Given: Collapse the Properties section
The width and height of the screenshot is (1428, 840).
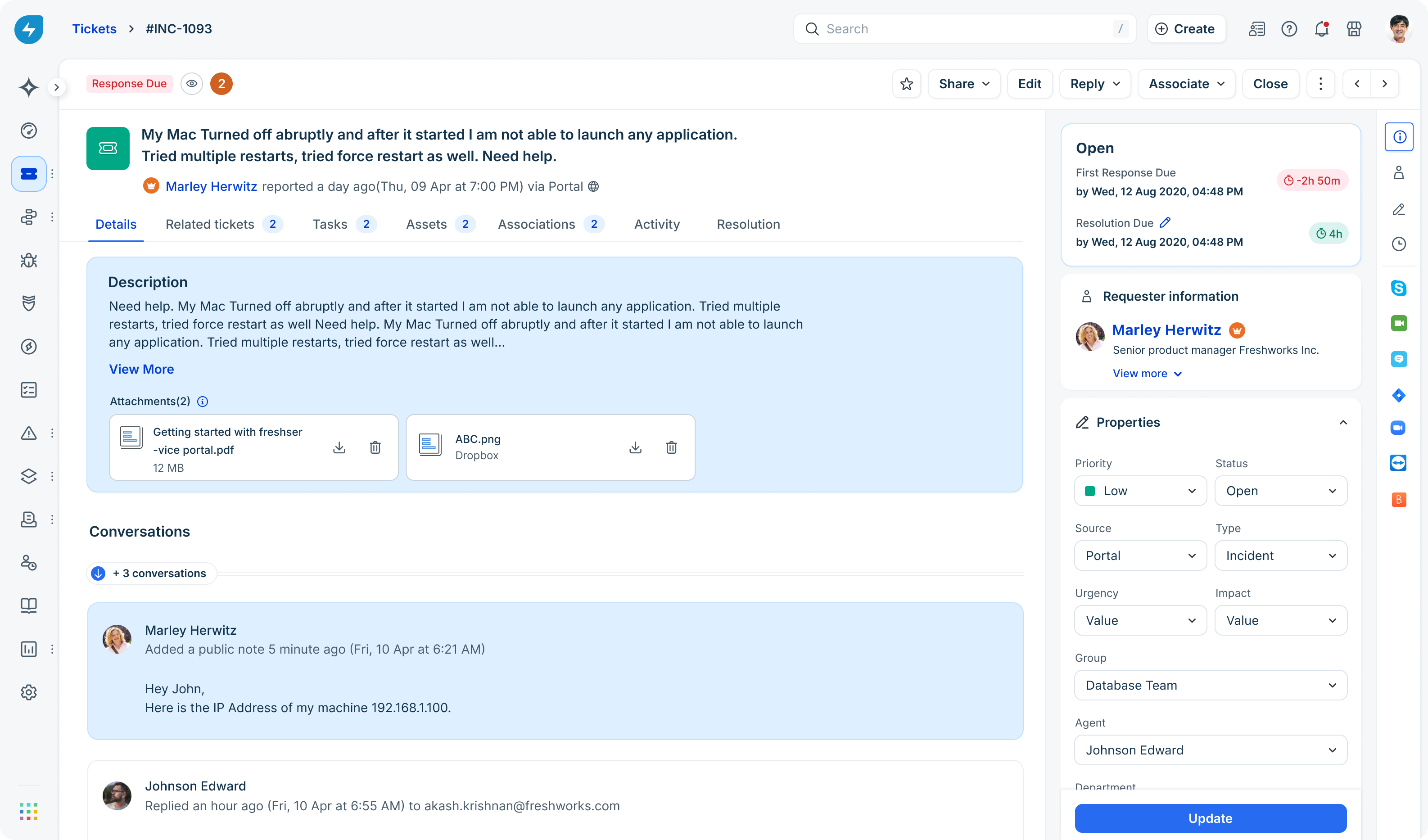Looking at the screenshot, I should point(1342,422).
